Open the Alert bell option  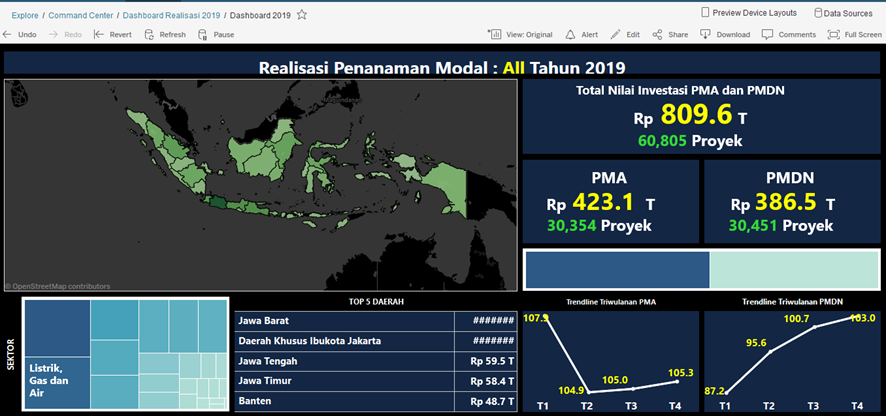570,34
